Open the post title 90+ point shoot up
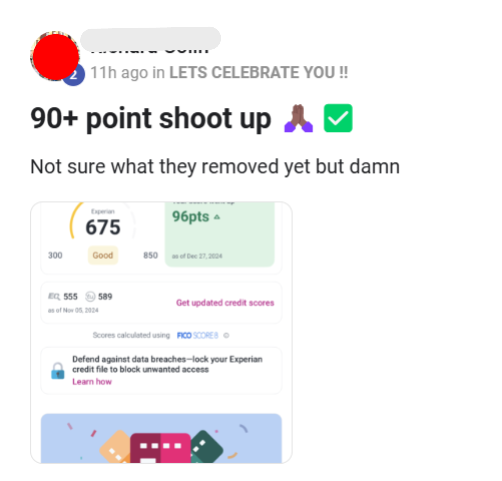Screen dimensions: 502x481 click(151, 119)
